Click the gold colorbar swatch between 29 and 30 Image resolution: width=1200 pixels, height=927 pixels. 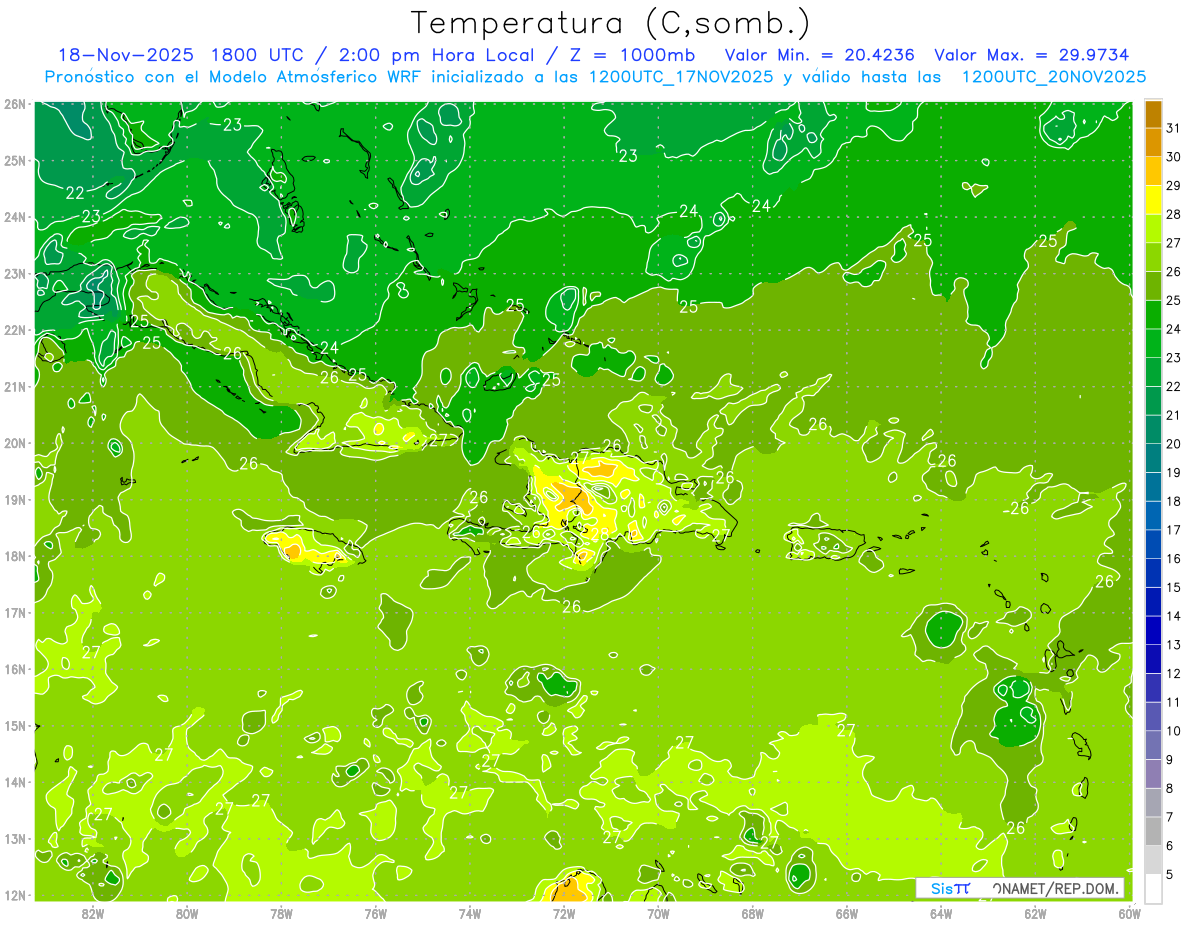point(1153,171)
